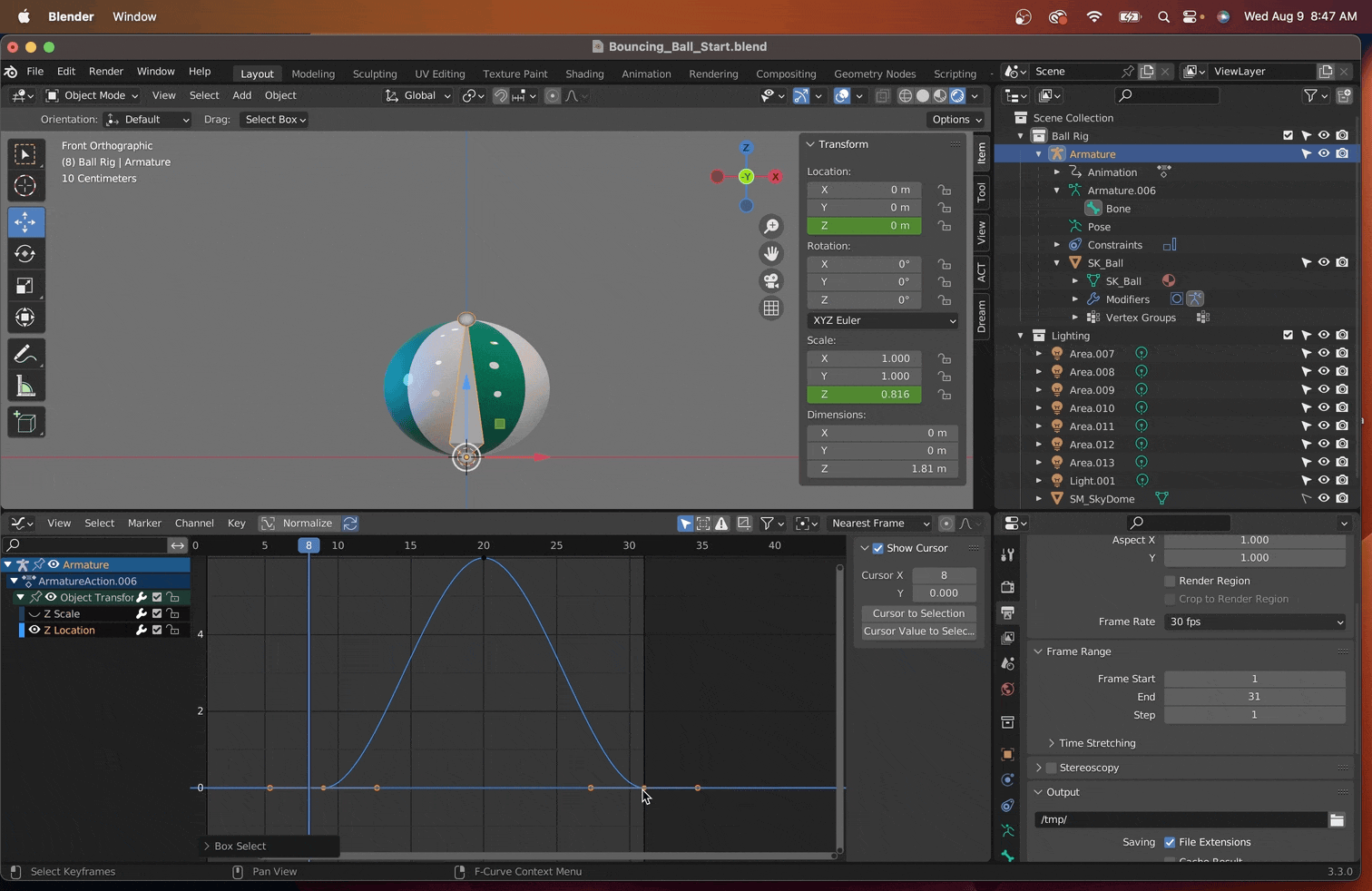Image resolution: width=1372 pixels, height=891 pixels.
Task: Click the pan hand viewport icon
Action: (x=771, y=253)
